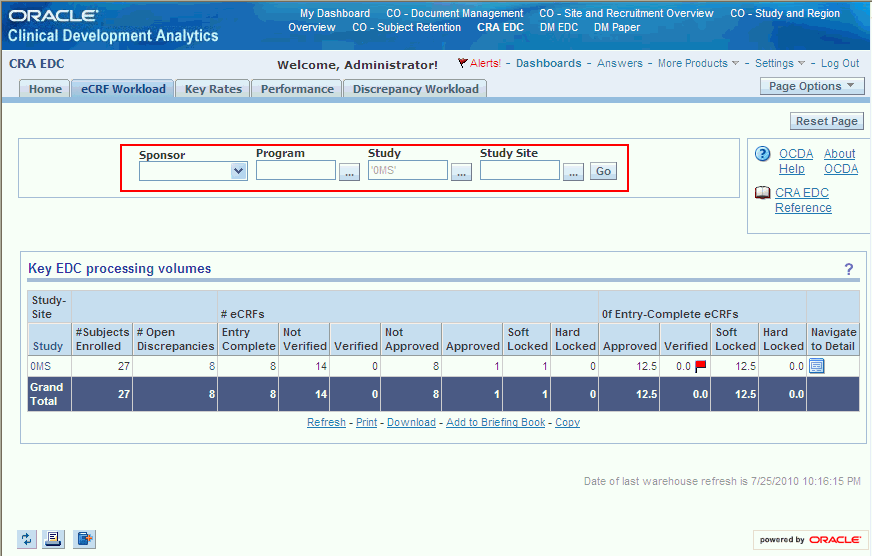Click the Reset Page button

tap(826, 121)
